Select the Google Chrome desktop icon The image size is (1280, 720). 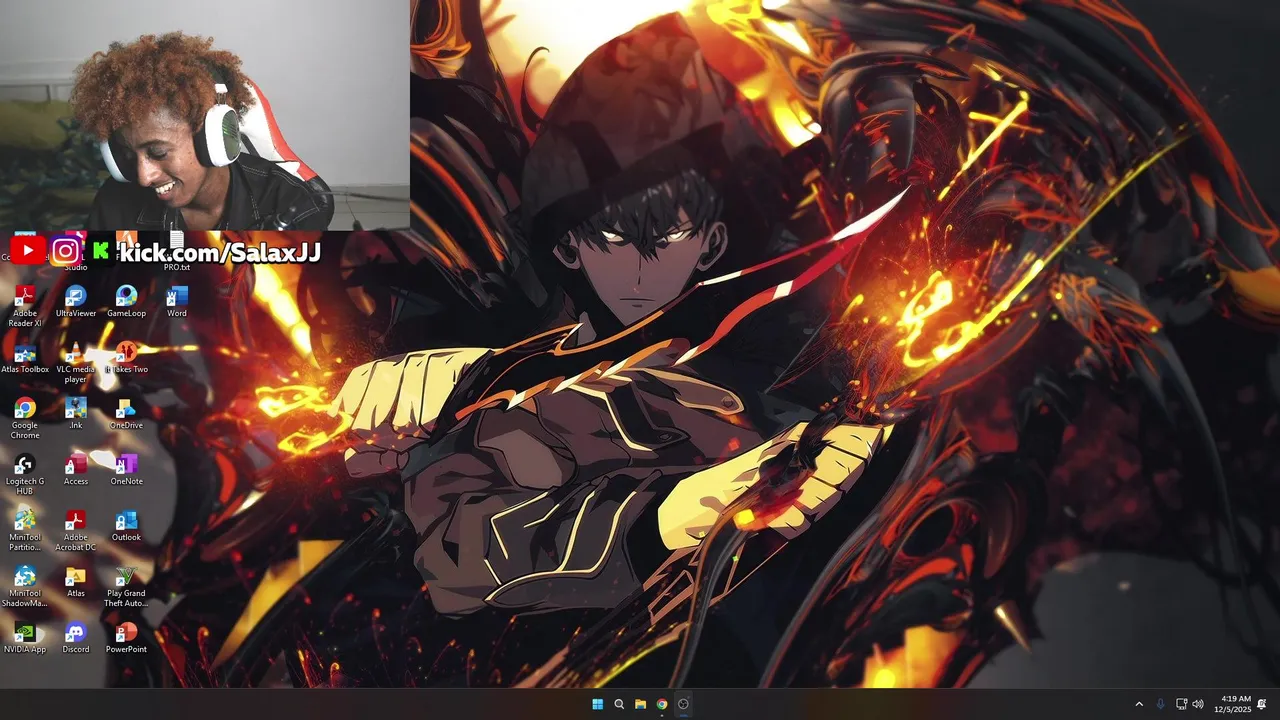[25, 418]
